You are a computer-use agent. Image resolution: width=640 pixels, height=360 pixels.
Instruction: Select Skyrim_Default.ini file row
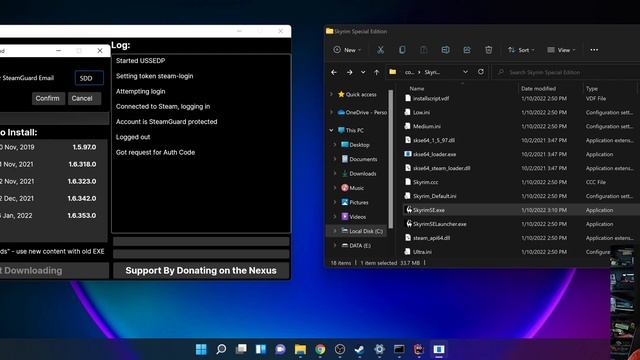520,196
